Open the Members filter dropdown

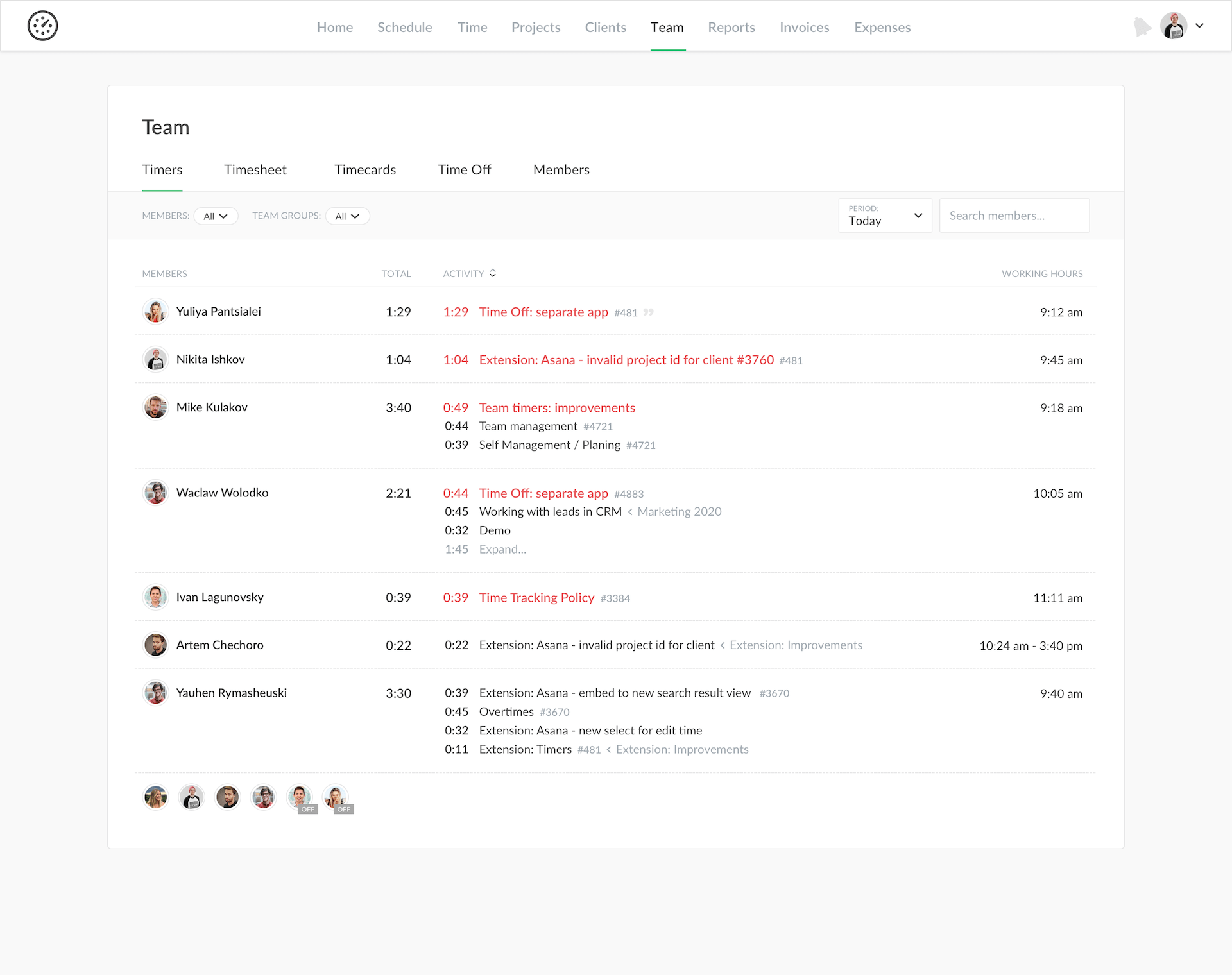(x=216, y=216)
